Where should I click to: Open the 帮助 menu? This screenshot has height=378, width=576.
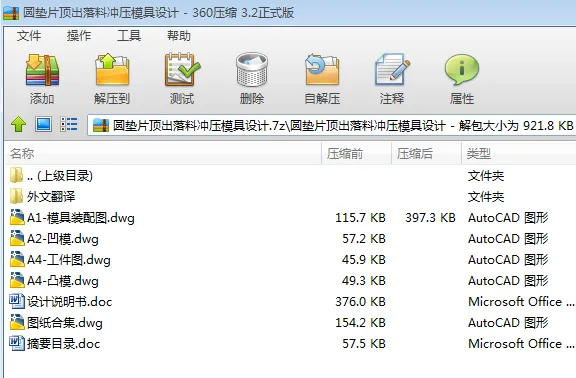click(x=179, y=36)
